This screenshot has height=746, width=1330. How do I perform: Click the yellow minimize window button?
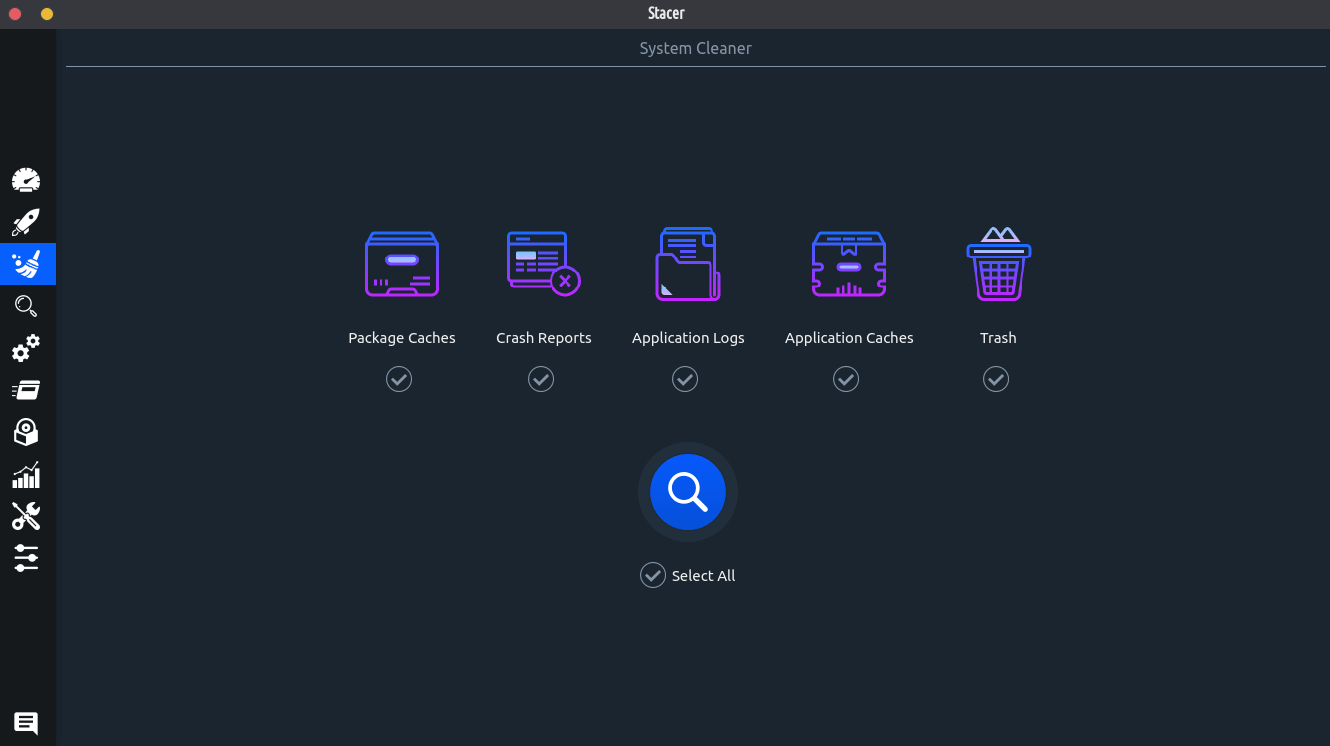[47, 14]
